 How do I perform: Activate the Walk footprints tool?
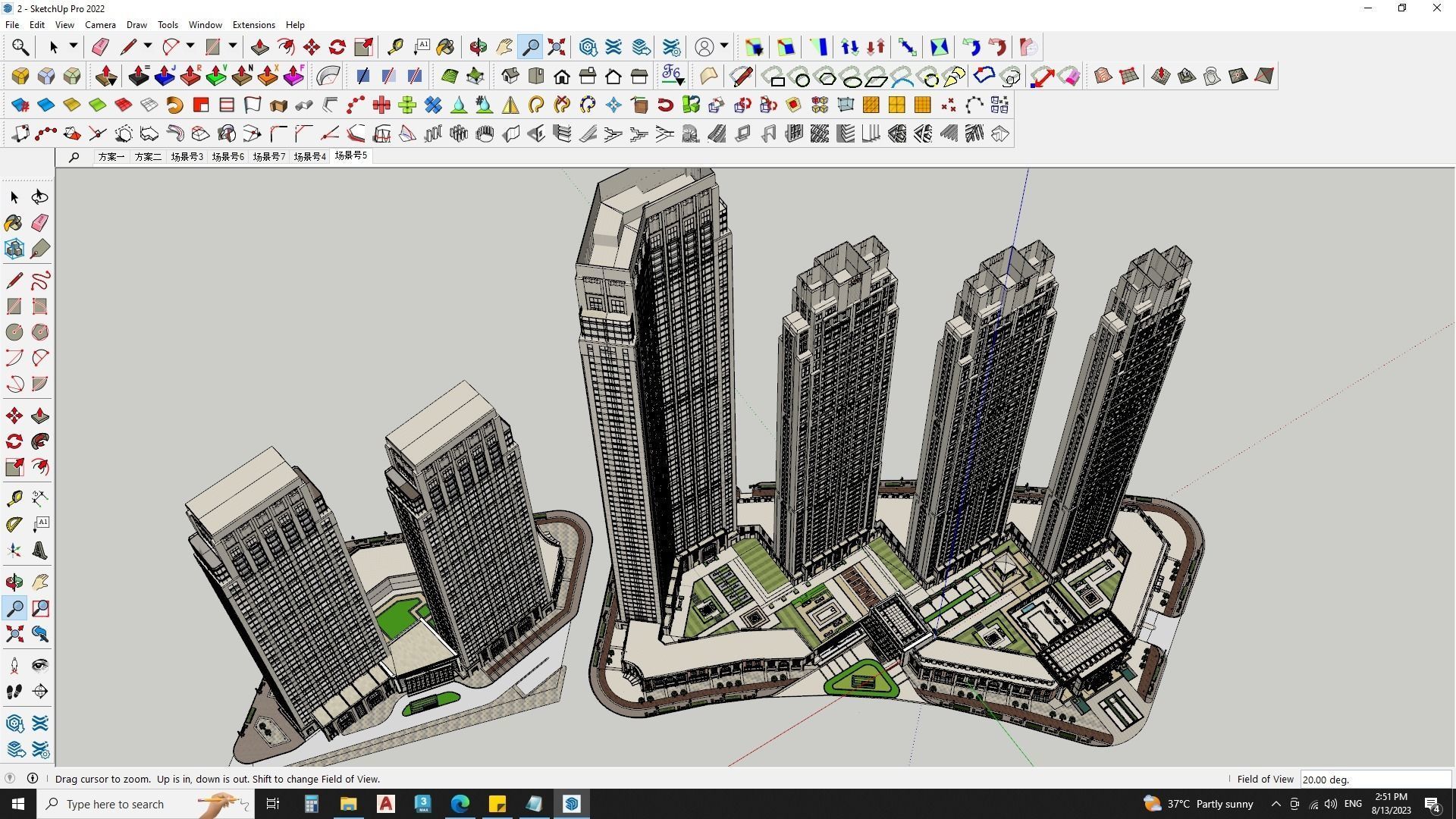coord(14,692)
